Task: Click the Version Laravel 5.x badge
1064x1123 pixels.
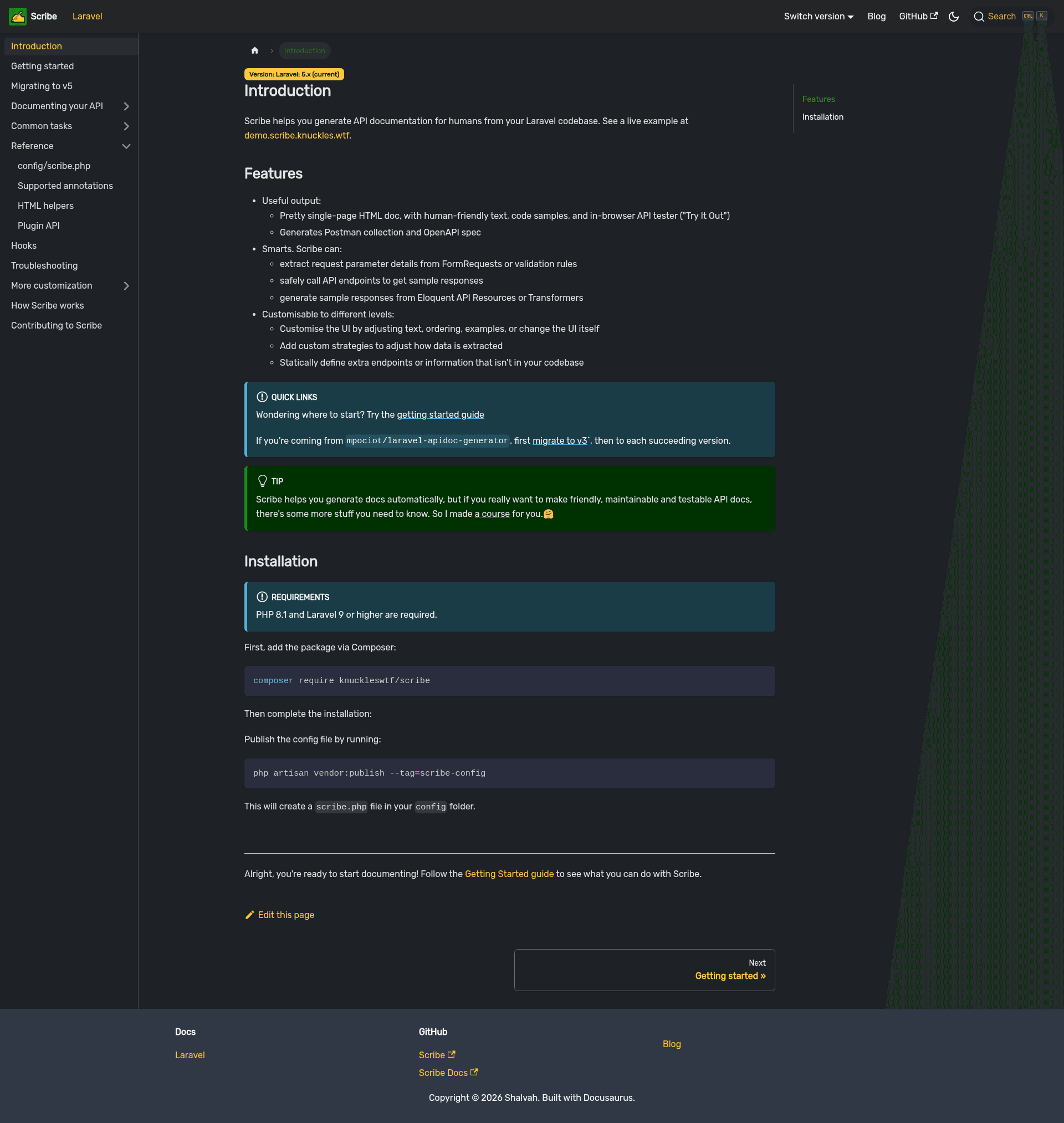Action: click(294, 74)
